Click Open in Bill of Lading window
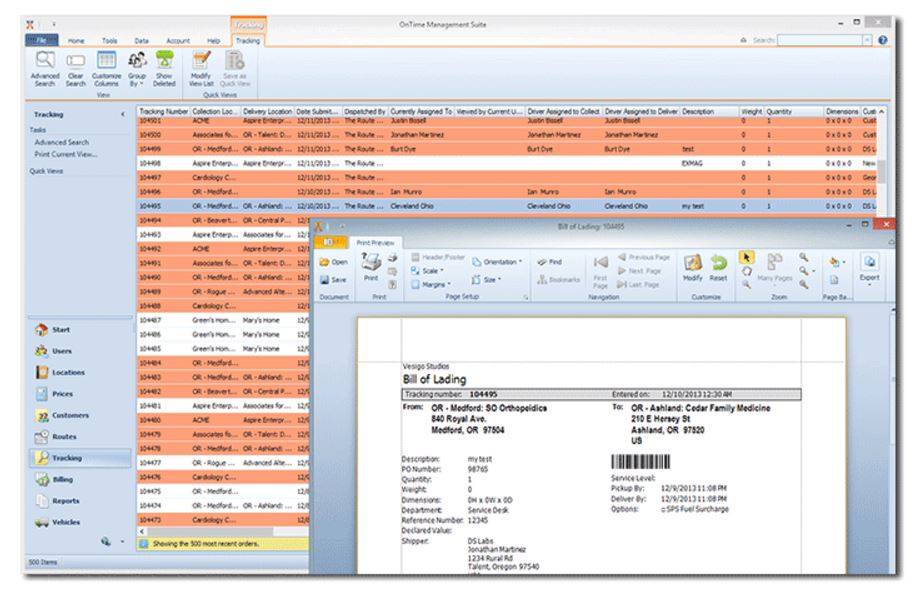This screenshot has height=603, width=920. point(334,262)
